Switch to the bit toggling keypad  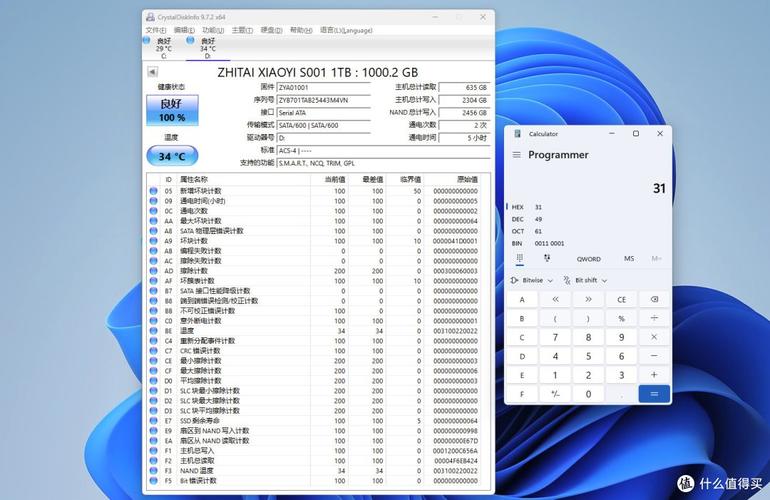tap(547, 258)
